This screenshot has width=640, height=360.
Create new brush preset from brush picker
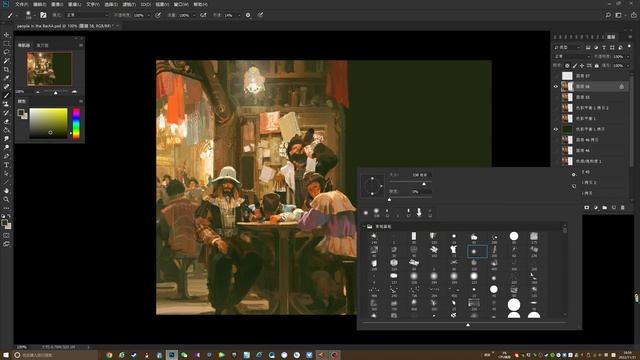(x=573, y=186)
